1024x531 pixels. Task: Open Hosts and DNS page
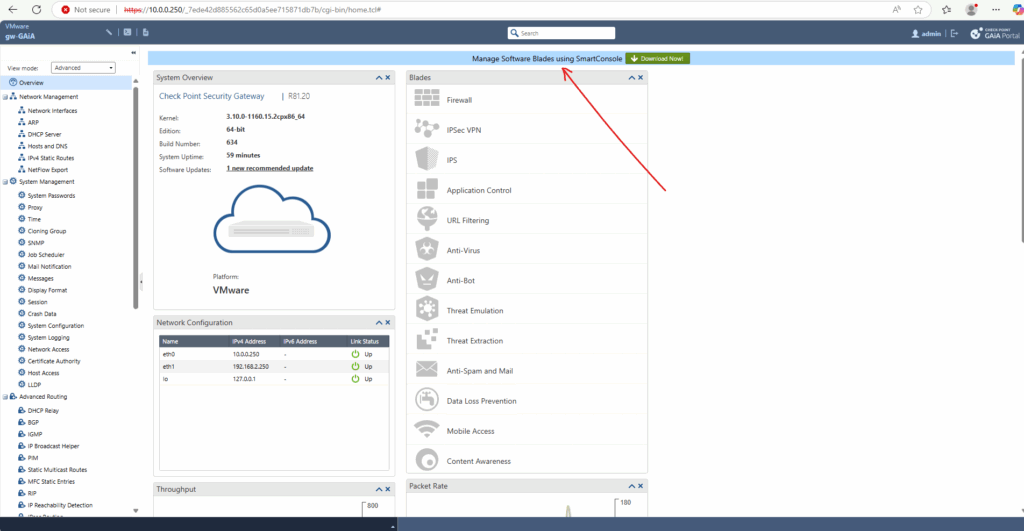click(47, 146)
